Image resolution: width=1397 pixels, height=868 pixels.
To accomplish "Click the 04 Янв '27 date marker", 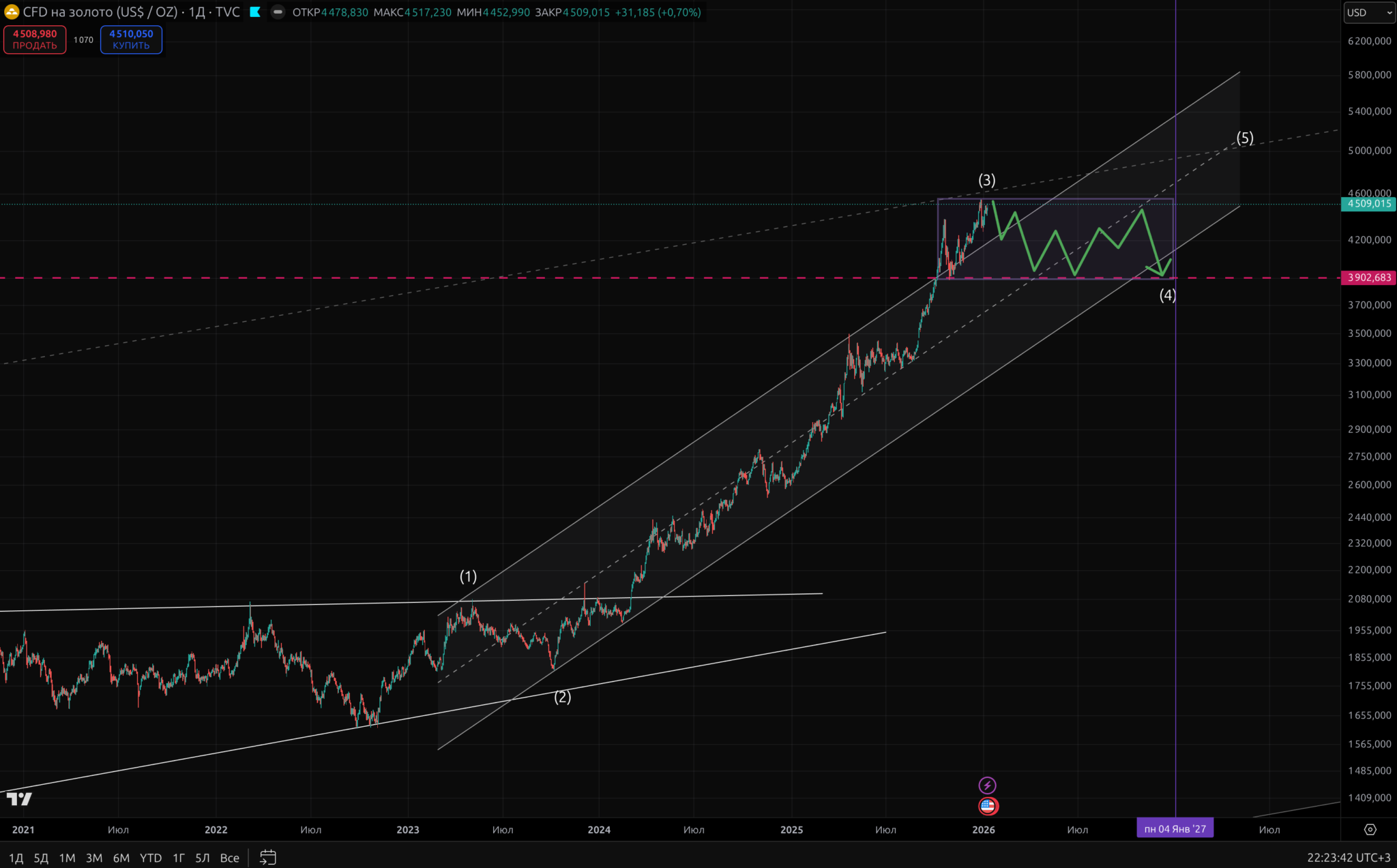I will click(x=1175, y=829).
